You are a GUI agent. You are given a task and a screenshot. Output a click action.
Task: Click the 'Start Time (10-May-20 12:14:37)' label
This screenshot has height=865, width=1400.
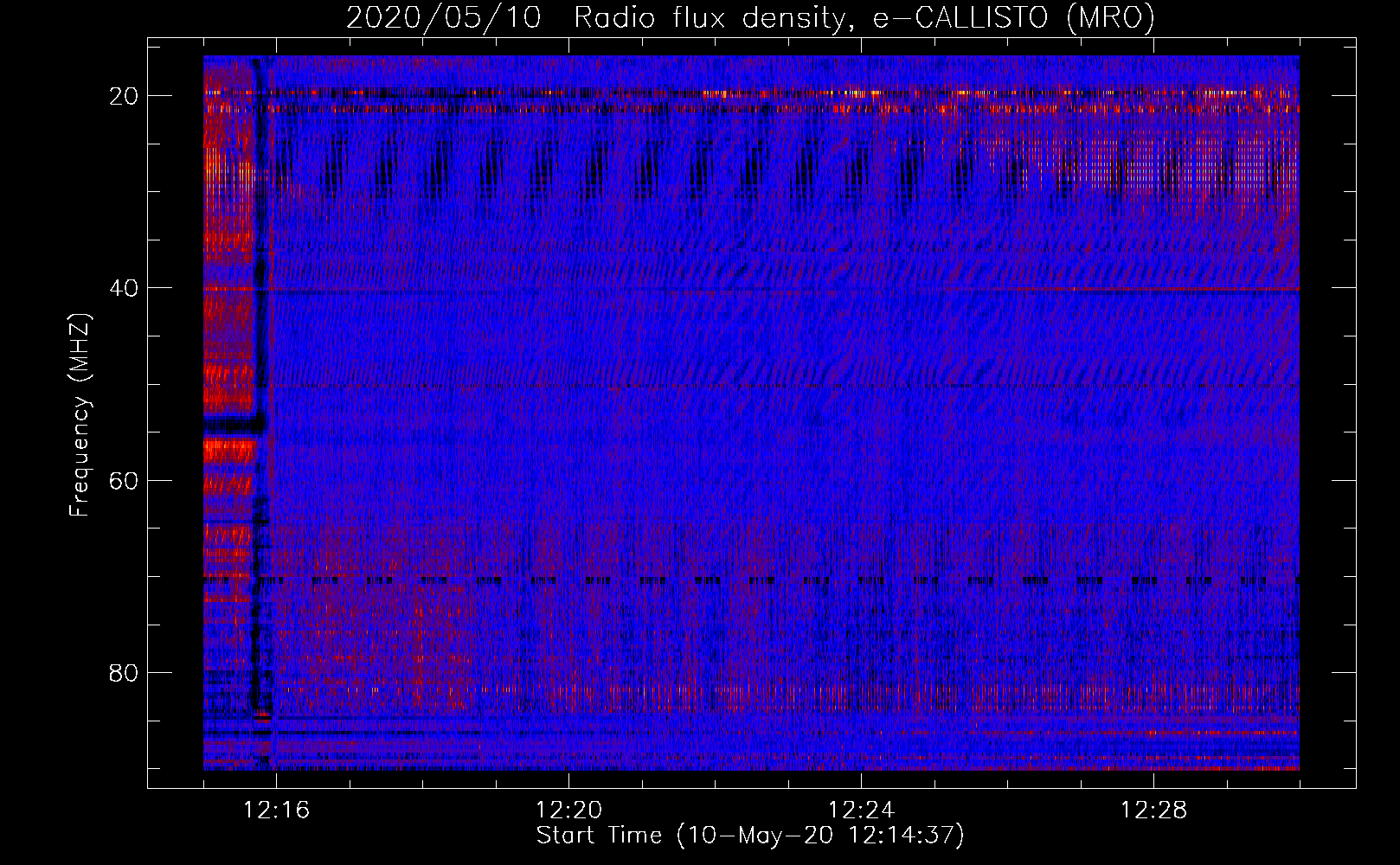750,836
